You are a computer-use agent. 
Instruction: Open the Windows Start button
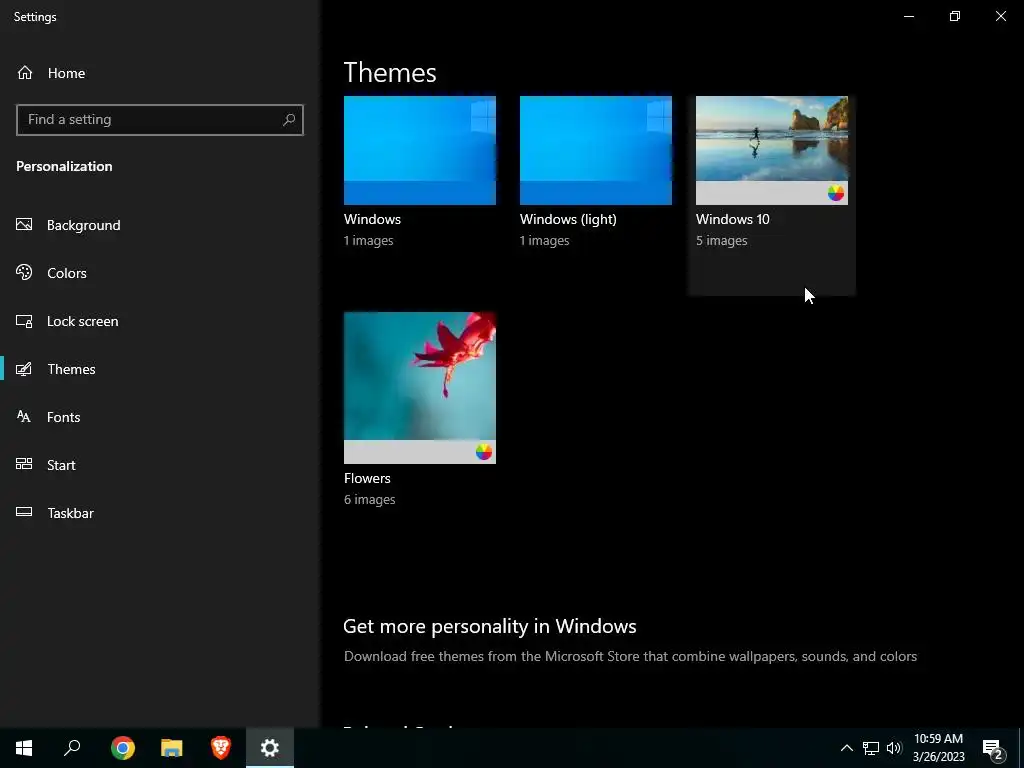(24, 748)
